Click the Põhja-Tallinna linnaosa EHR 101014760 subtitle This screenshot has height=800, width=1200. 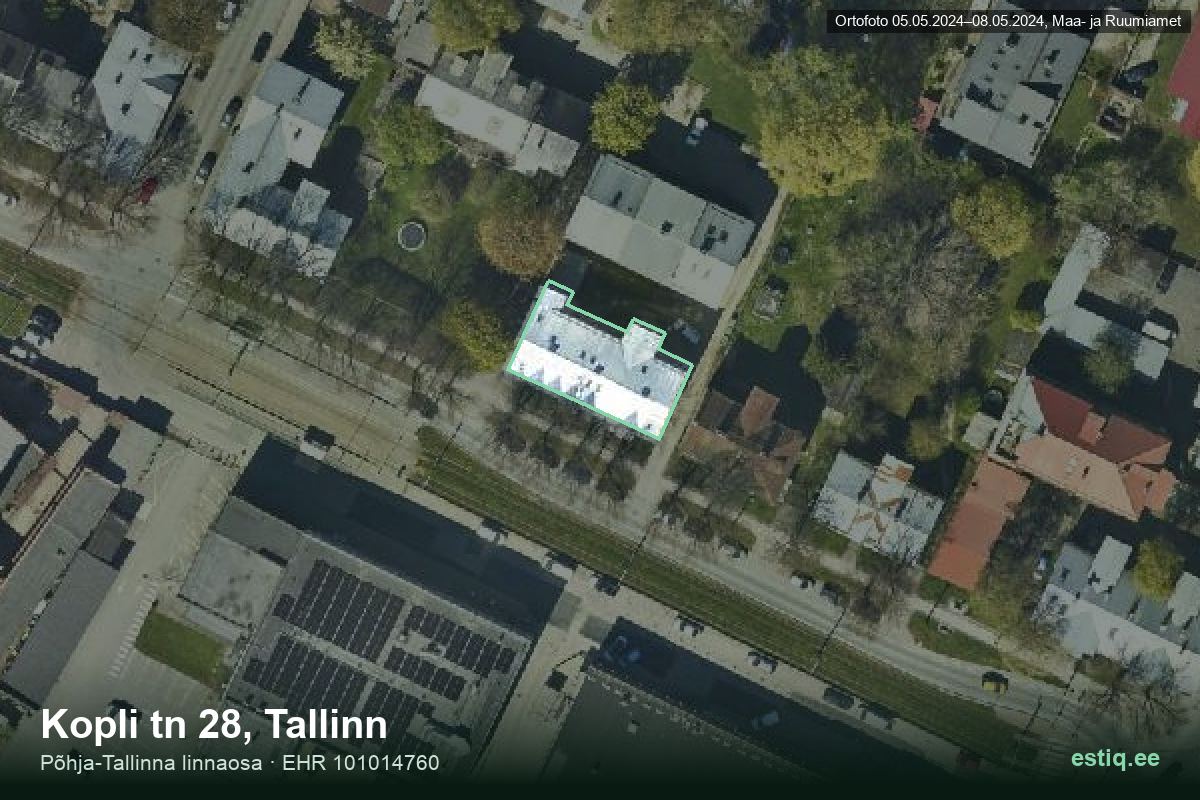pos(240,763)
